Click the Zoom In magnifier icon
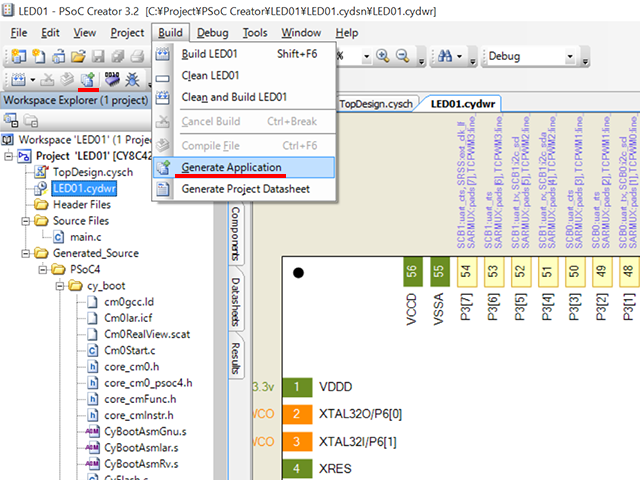The height and width of the screenshot is (480, 640). point(383,56)
